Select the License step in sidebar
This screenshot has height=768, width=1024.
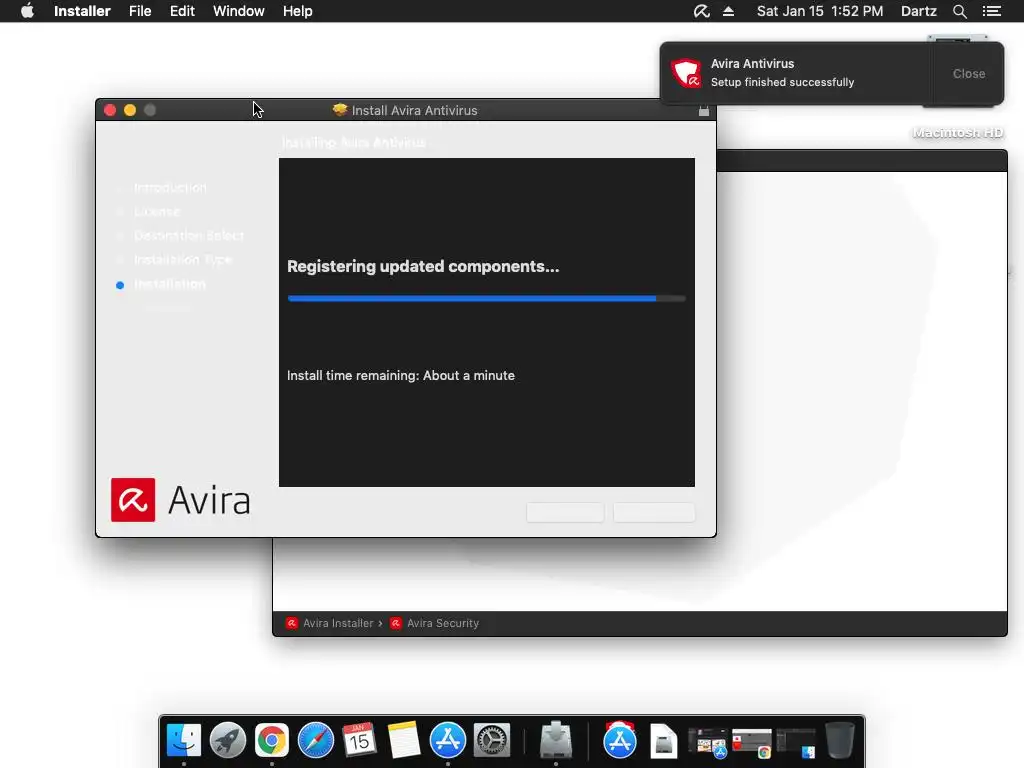click(157, 212)
